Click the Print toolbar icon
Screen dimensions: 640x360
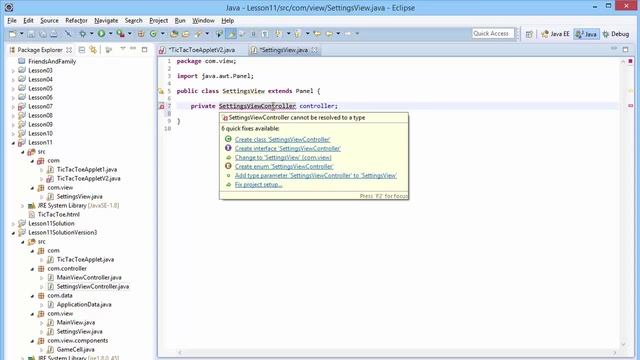[x=54, y=34]
